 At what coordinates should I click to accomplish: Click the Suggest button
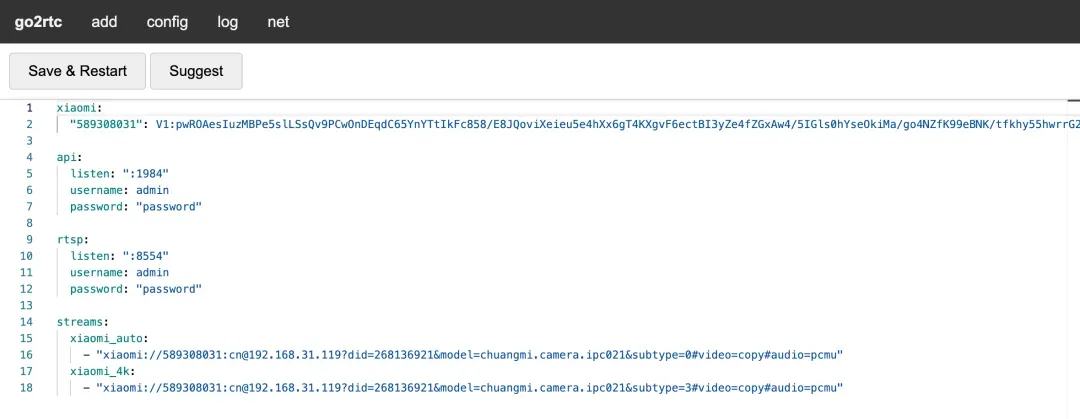pyautogui.click(x=196, y=71)
